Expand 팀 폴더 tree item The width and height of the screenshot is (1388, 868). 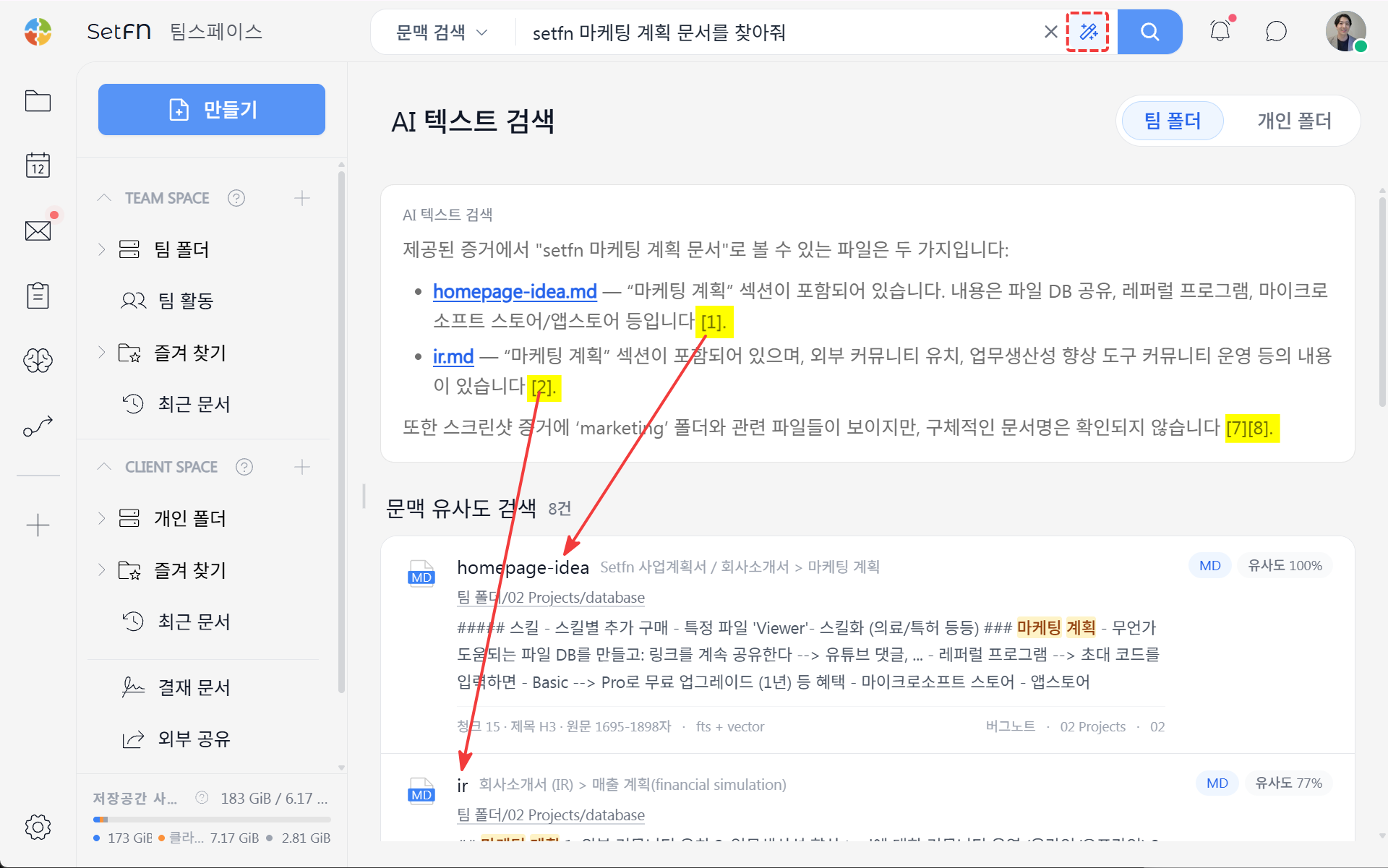pos(102,249)
